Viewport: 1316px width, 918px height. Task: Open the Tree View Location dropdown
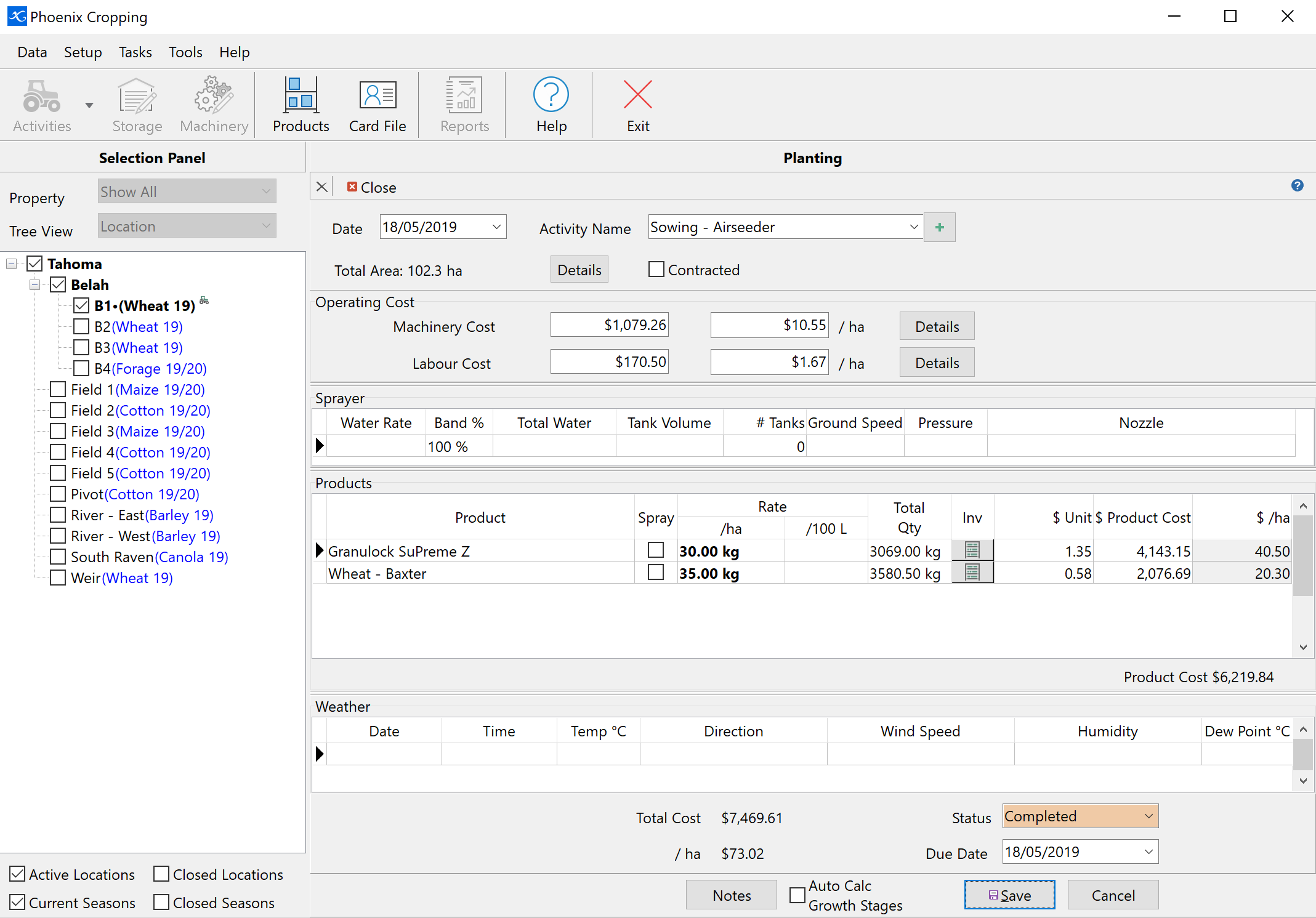click(187, 226)
